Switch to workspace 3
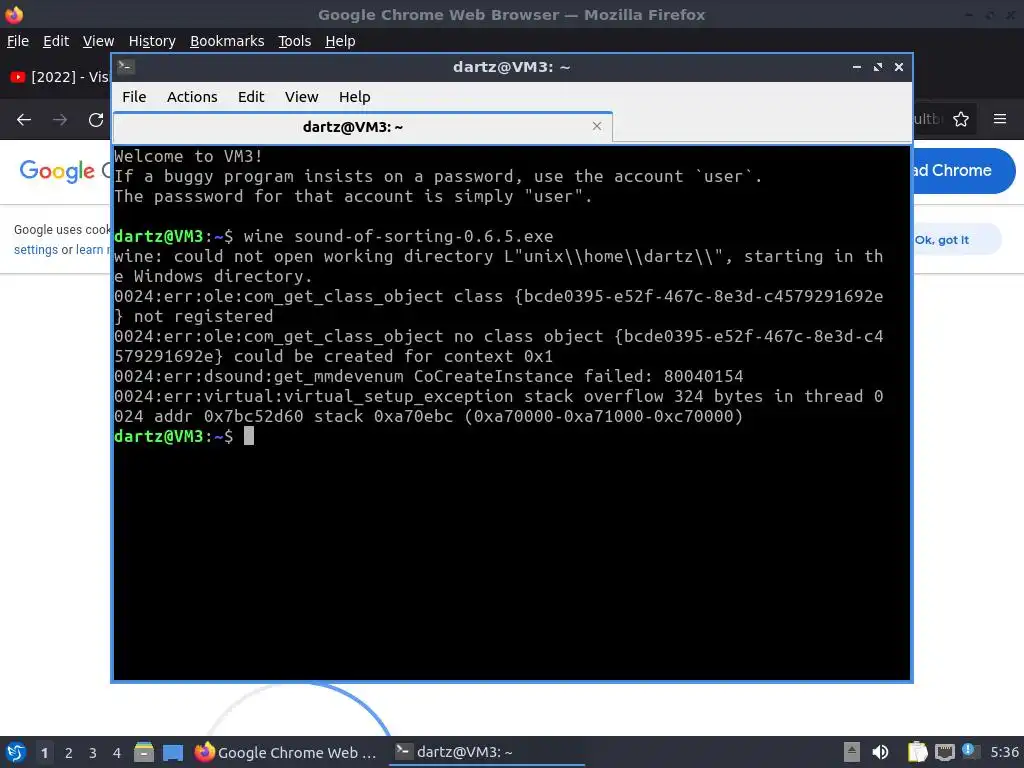 (x=93, y=752)
